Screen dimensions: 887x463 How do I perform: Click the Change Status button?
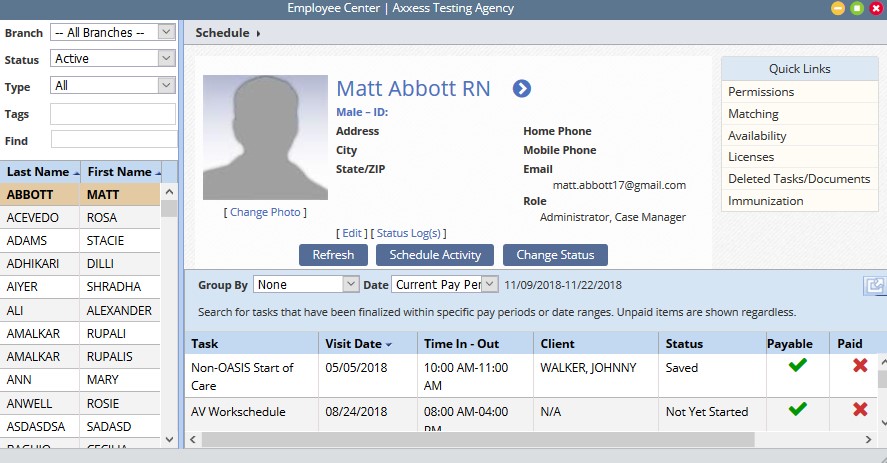[x=555, y=255]
